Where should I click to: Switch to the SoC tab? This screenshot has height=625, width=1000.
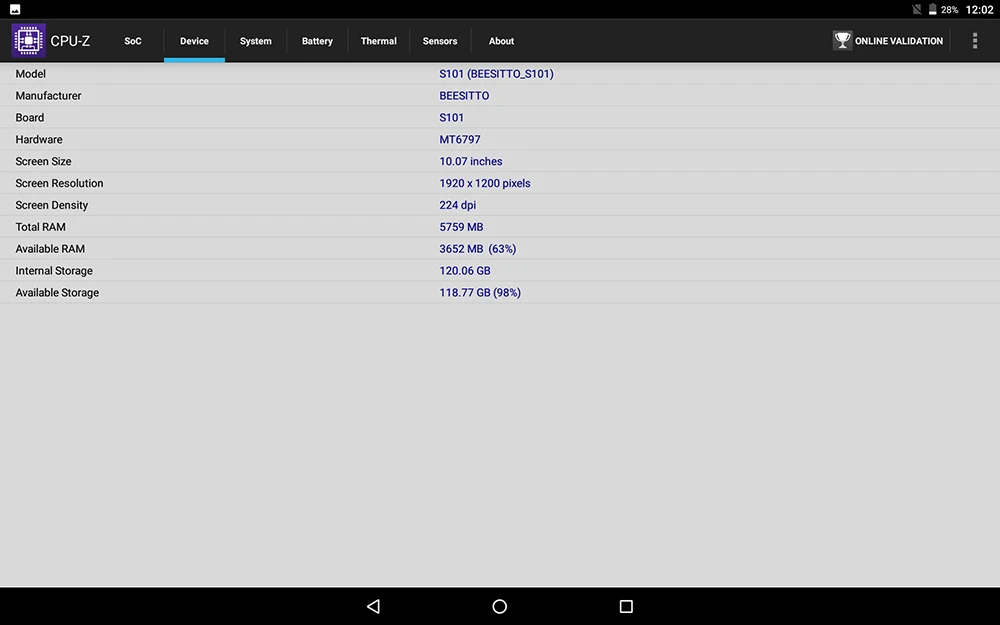tap(133, 41)
